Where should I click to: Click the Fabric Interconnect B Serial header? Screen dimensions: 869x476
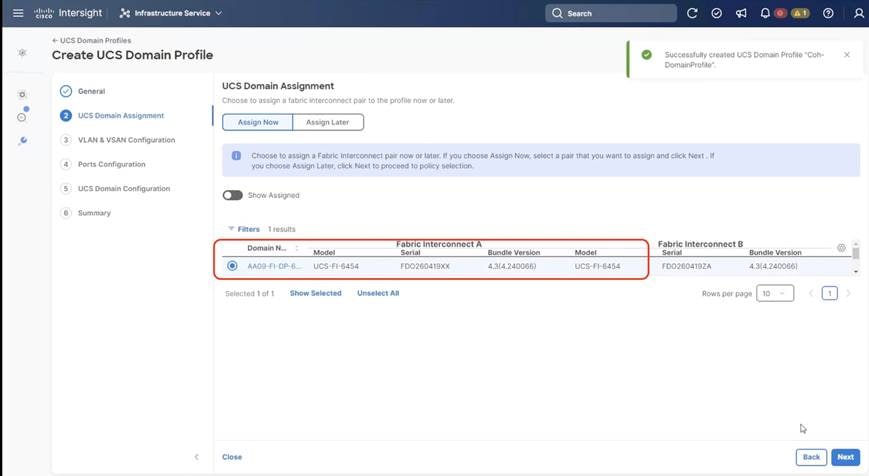[x=672, y=252]
